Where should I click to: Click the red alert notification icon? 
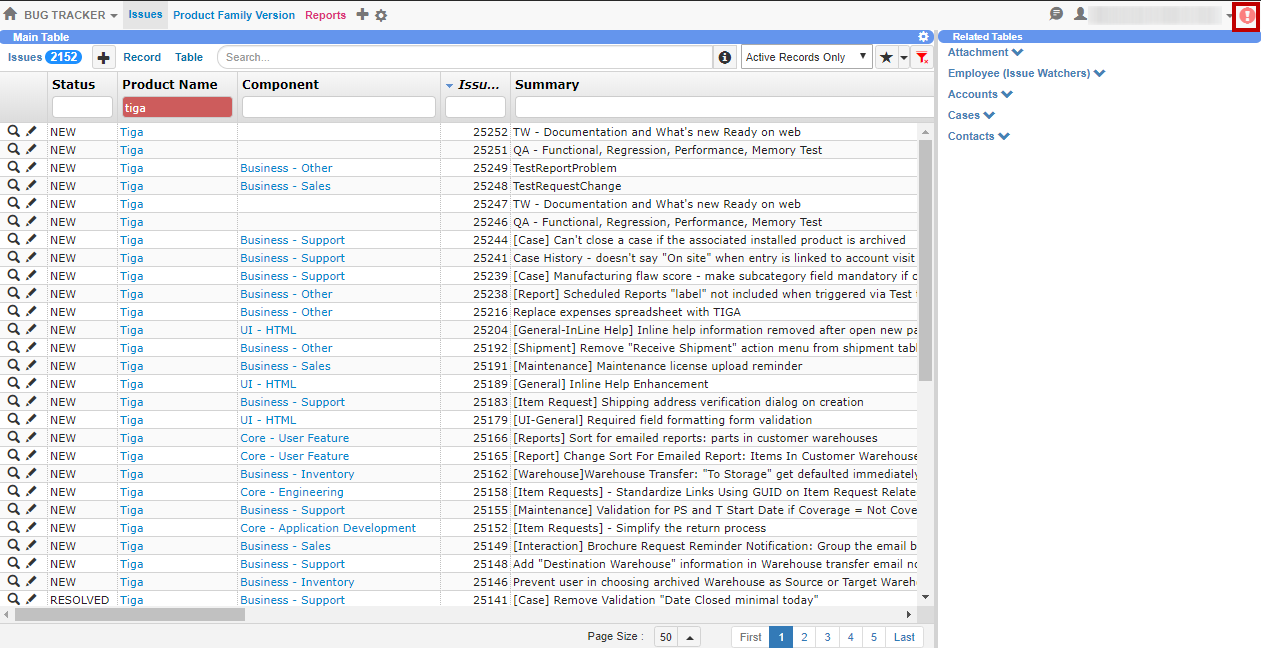[x=1246, y=16]
